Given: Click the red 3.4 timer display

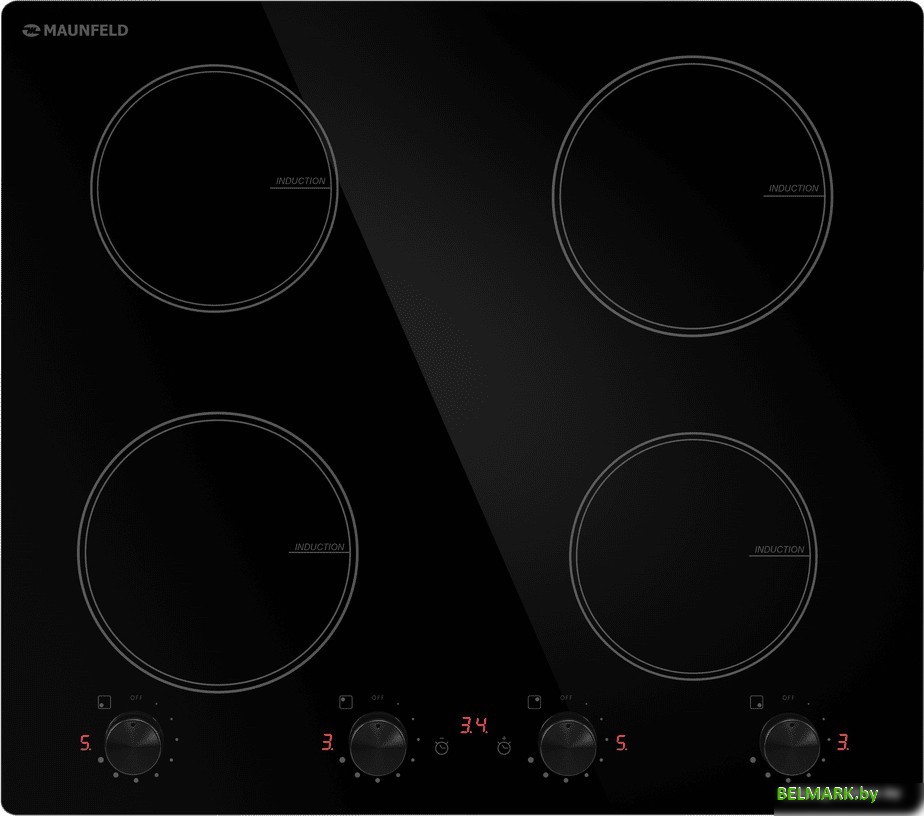Looking at the screenshot, I should point(473,724).
